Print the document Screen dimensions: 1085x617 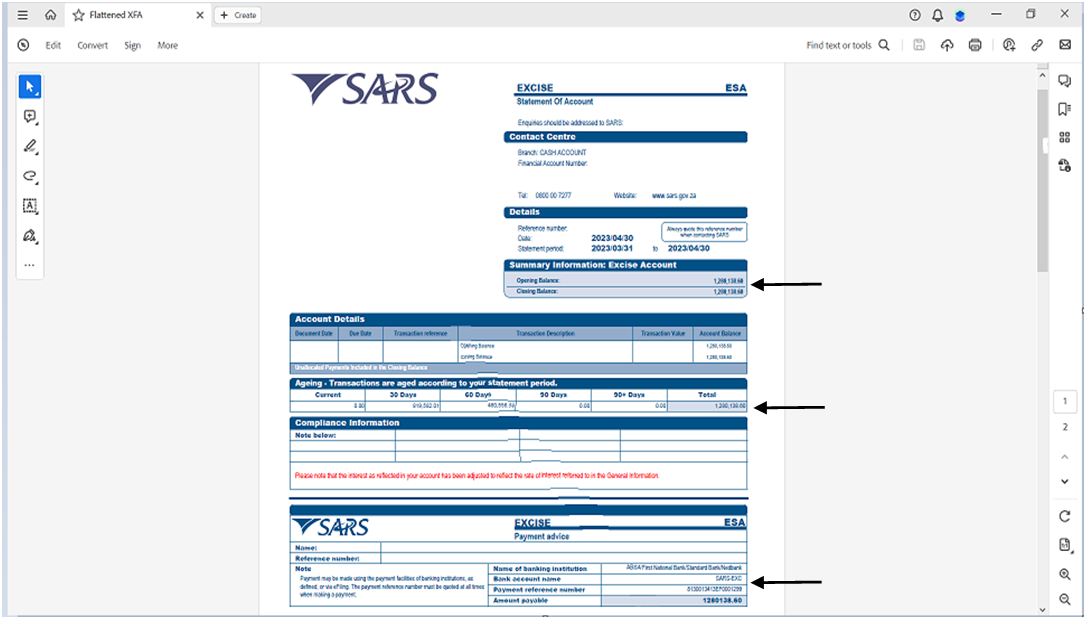(x=975, y=45)
